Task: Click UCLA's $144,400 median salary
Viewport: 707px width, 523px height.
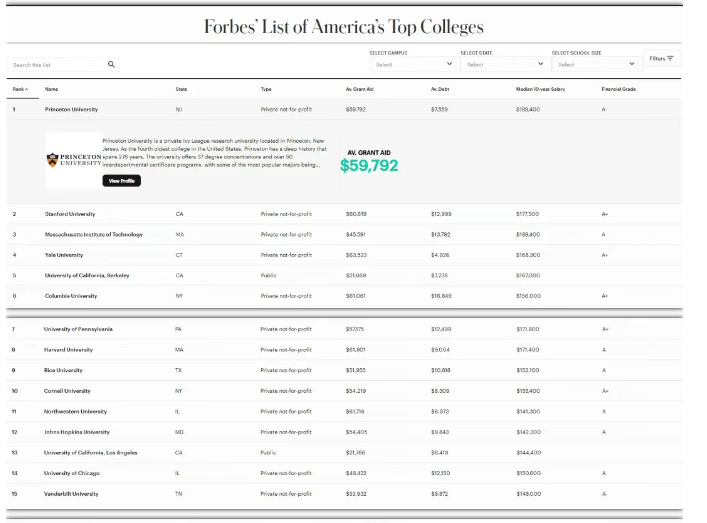Action: click(528, 453)
